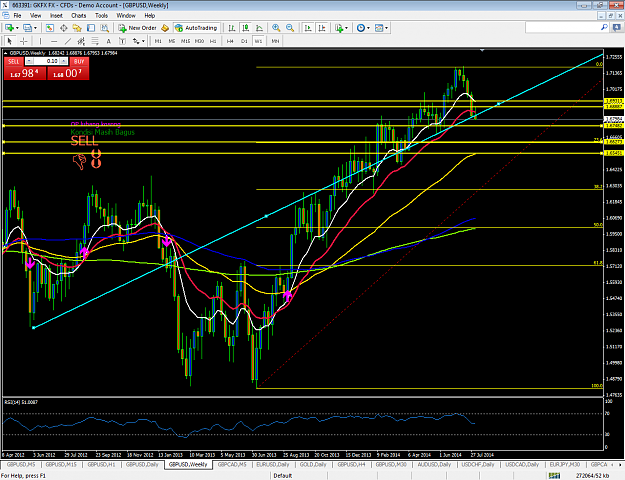Switch to Line Chart display

coord(259,28)
